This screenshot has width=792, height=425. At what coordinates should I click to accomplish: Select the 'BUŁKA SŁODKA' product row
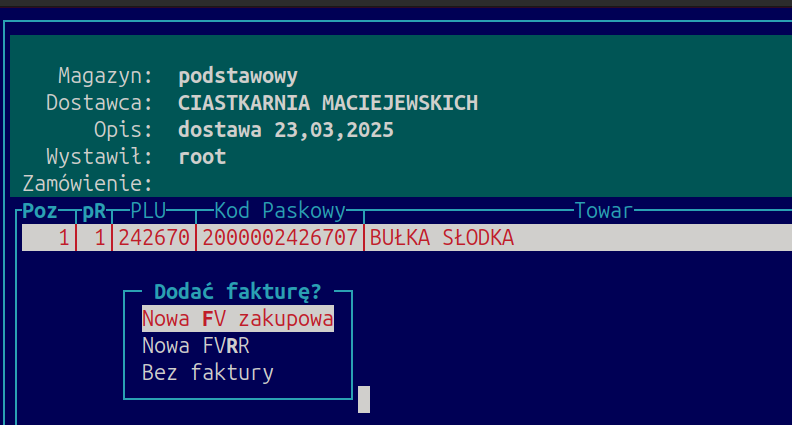pos(441,238)
